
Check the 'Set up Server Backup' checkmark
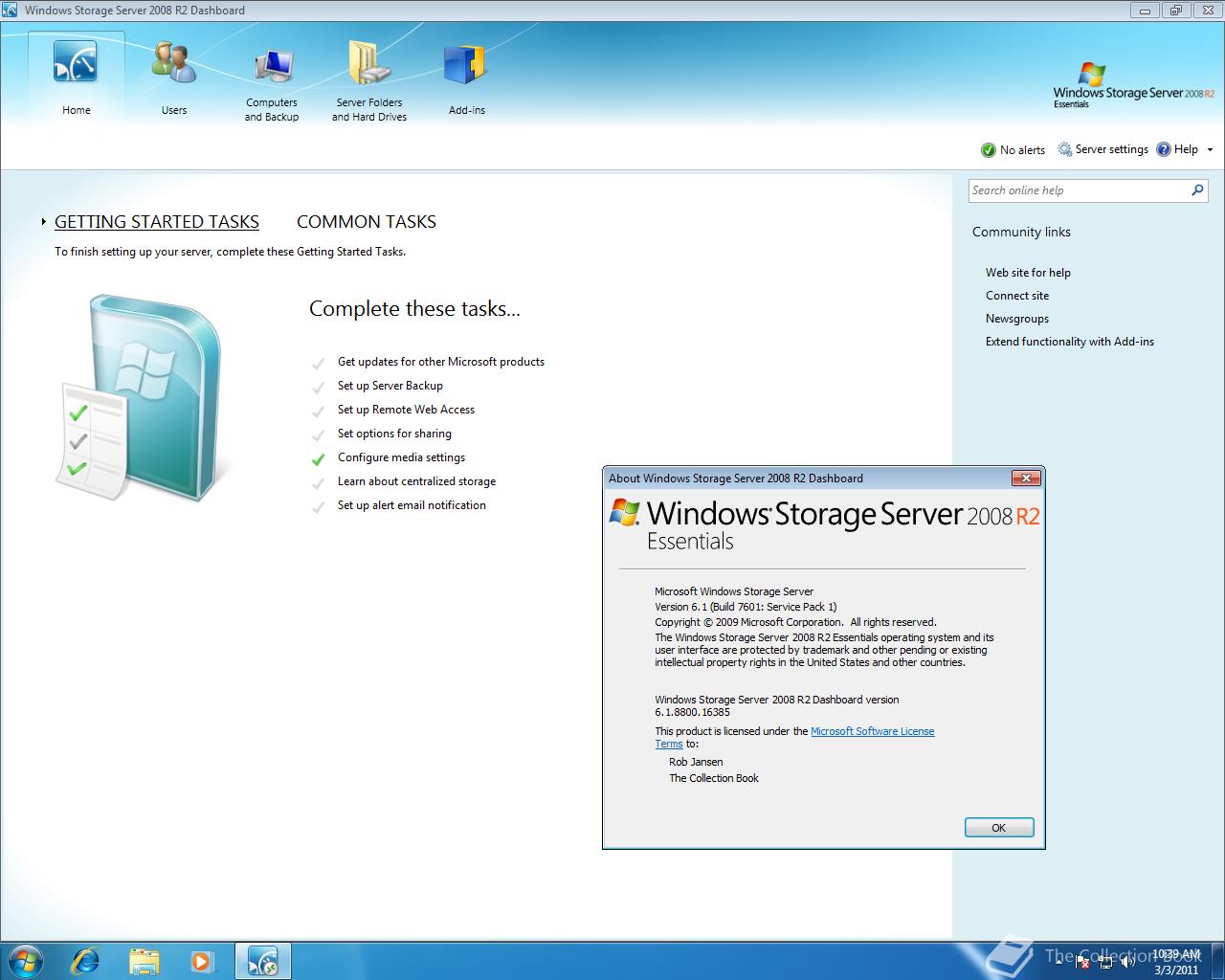(x=318, y=387)
